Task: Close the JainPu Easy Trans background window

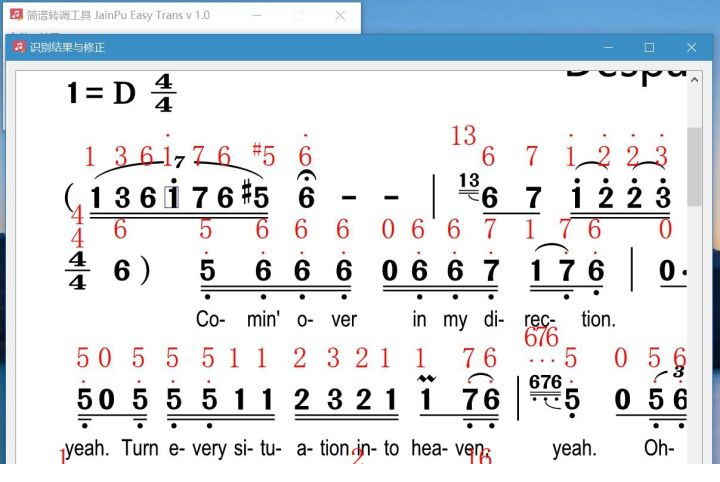Action: click(x=340, y=15)
